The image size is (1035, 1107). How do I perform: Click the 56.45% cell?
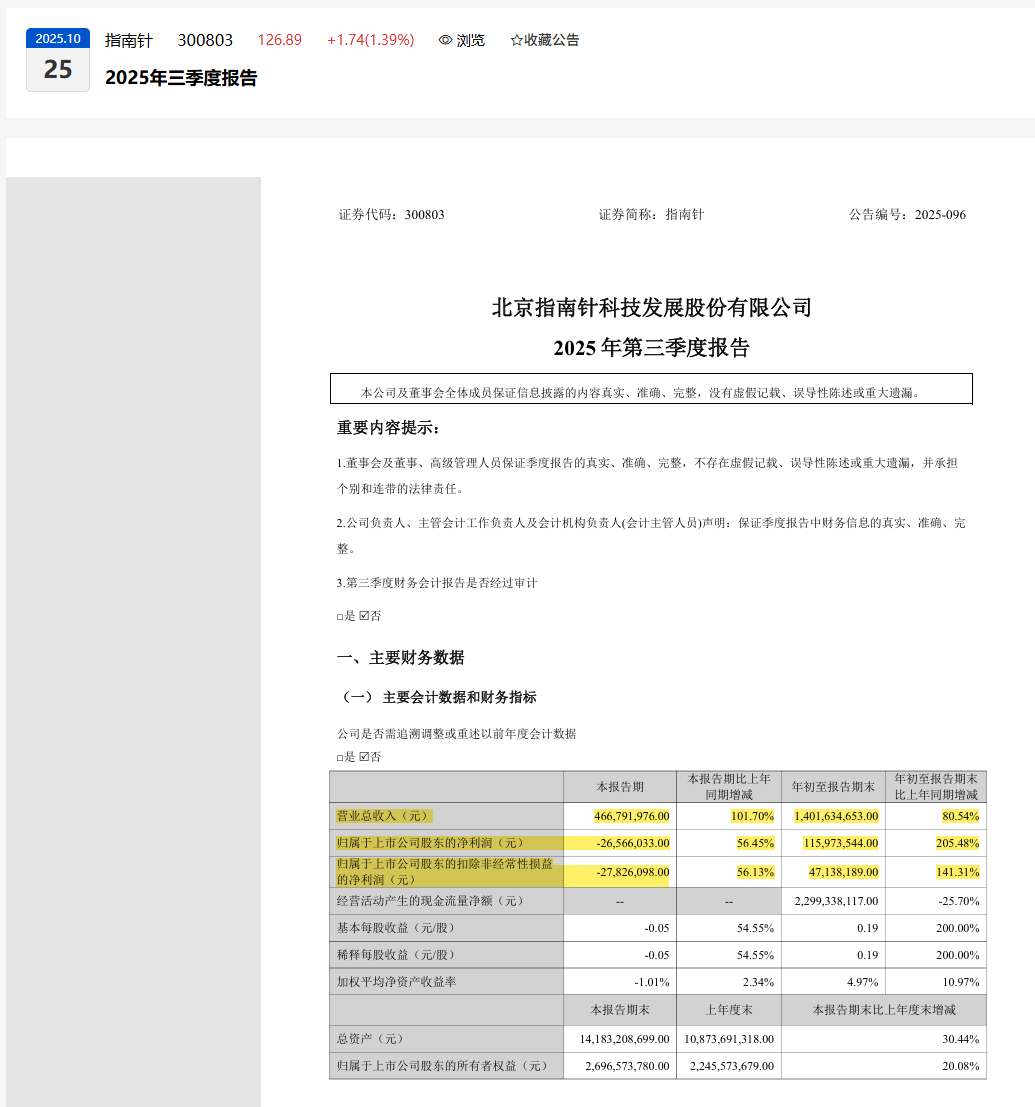[x=755, y=843]
